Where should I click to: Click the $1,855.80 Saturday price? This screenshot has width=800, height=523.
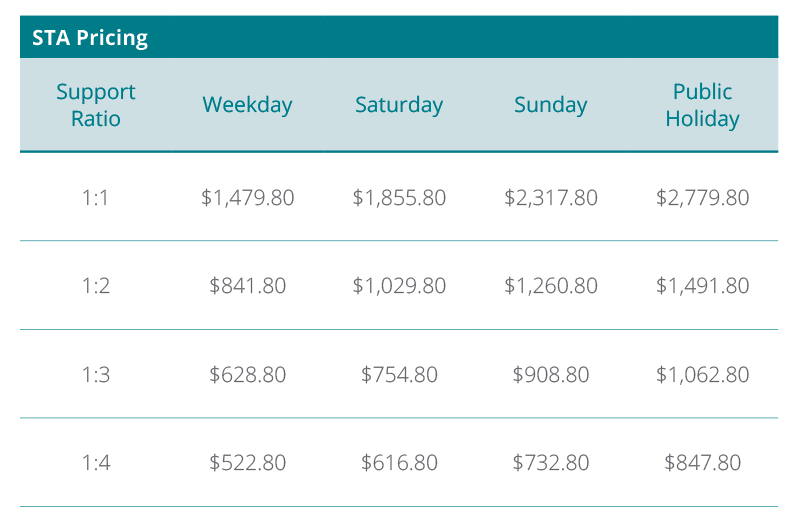click(x=399, y=198)
